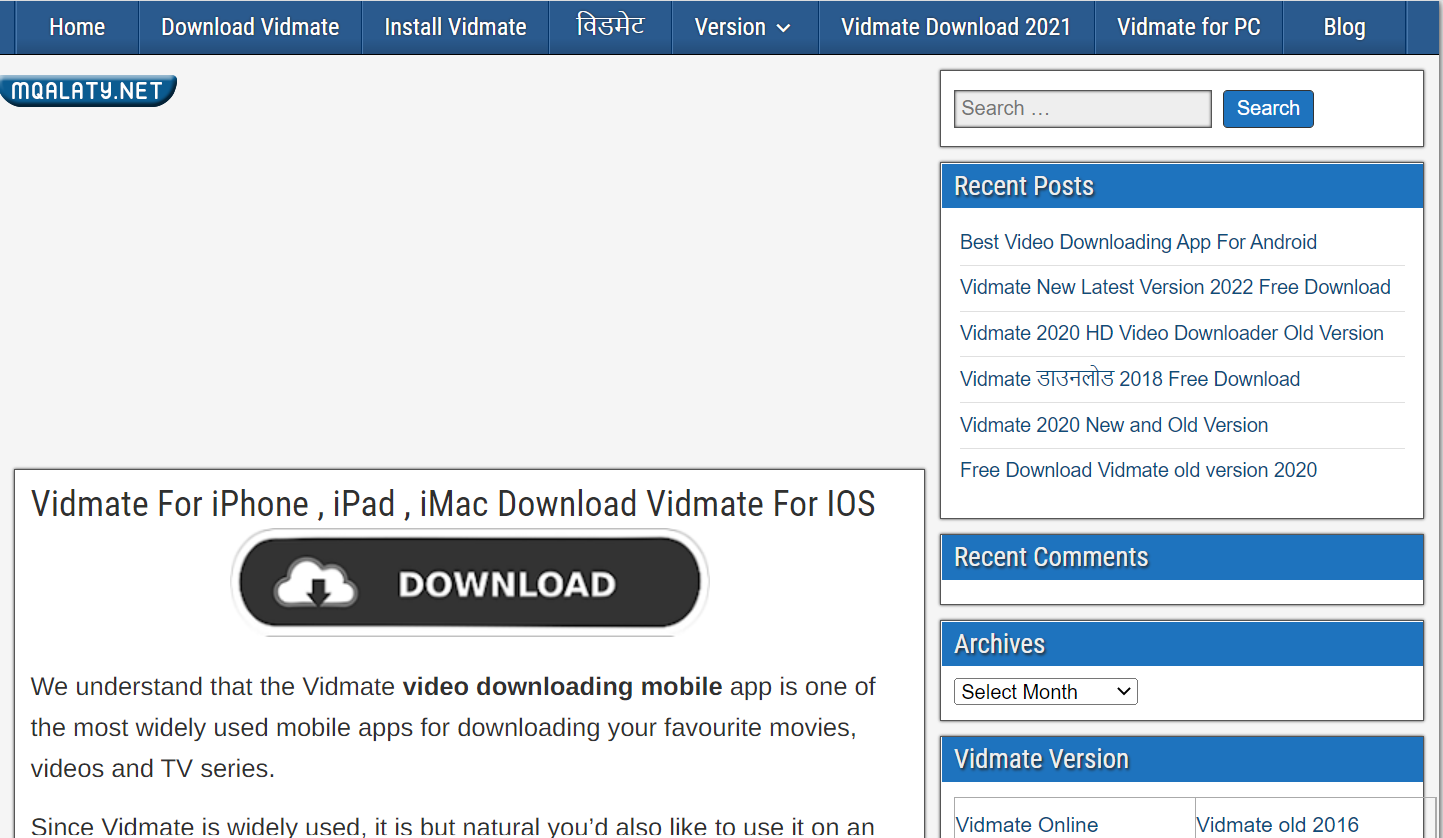Screen dimensions: 1443x838
Task: Expand the Version menu dropdown
Action: 743,27
